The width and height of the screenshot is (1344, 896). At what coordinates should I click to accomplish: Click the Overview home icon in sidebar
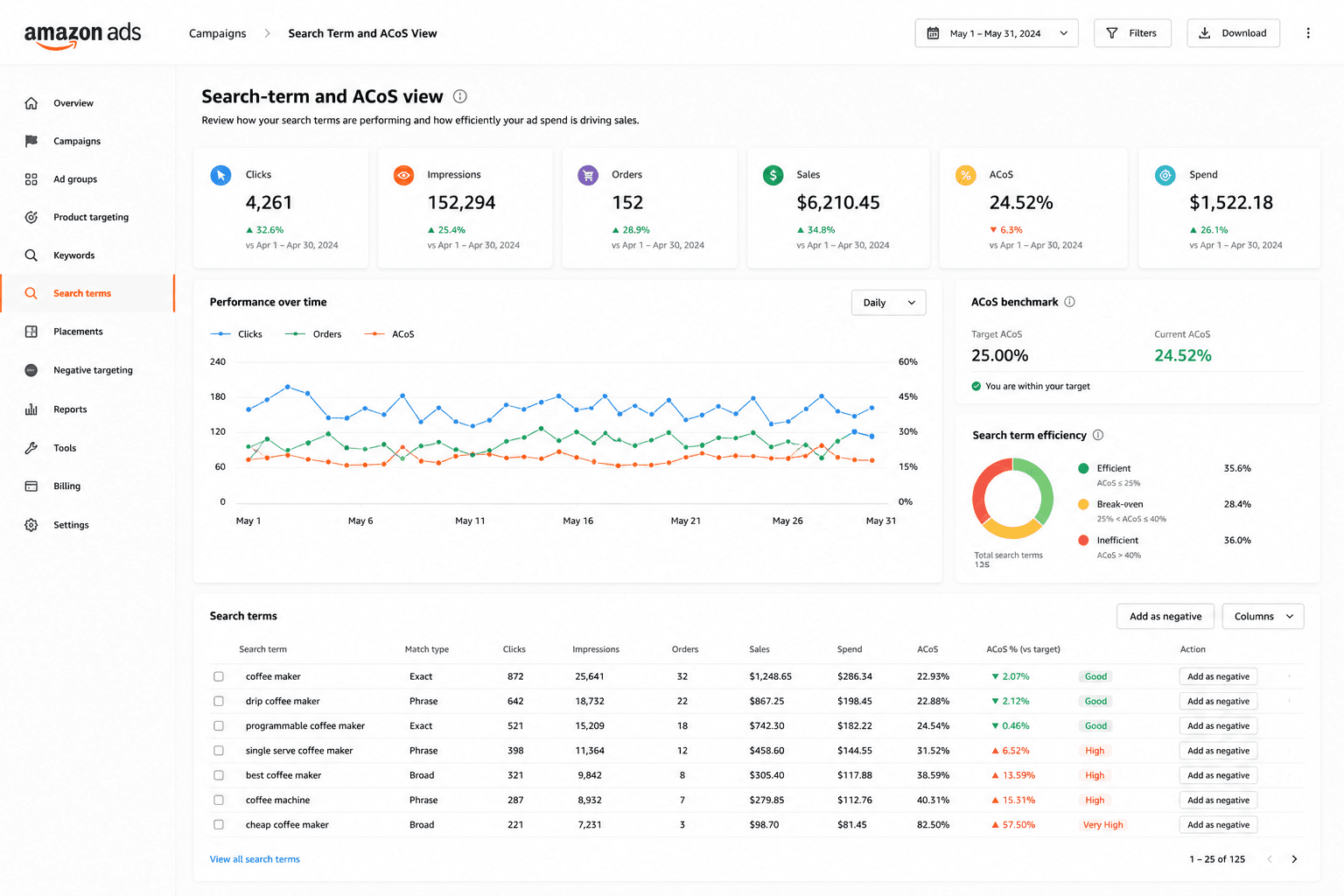tap(31, 103)
